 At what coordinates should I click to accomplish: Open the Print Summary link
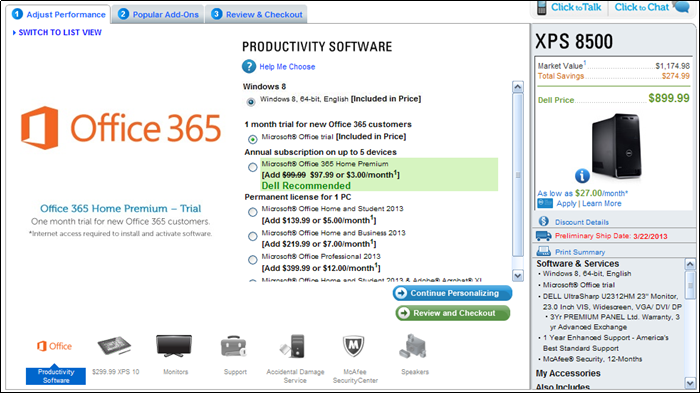click(580, 252)
